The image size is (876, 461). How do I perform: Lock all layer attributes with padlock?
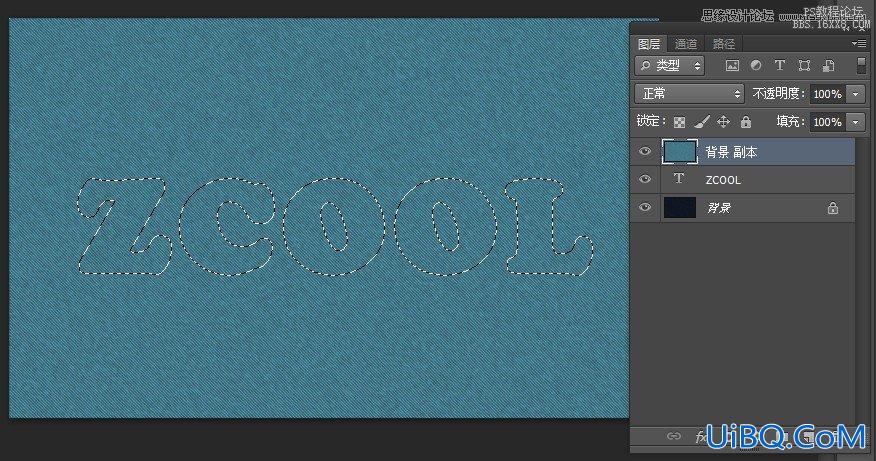(x=746, y=122)
